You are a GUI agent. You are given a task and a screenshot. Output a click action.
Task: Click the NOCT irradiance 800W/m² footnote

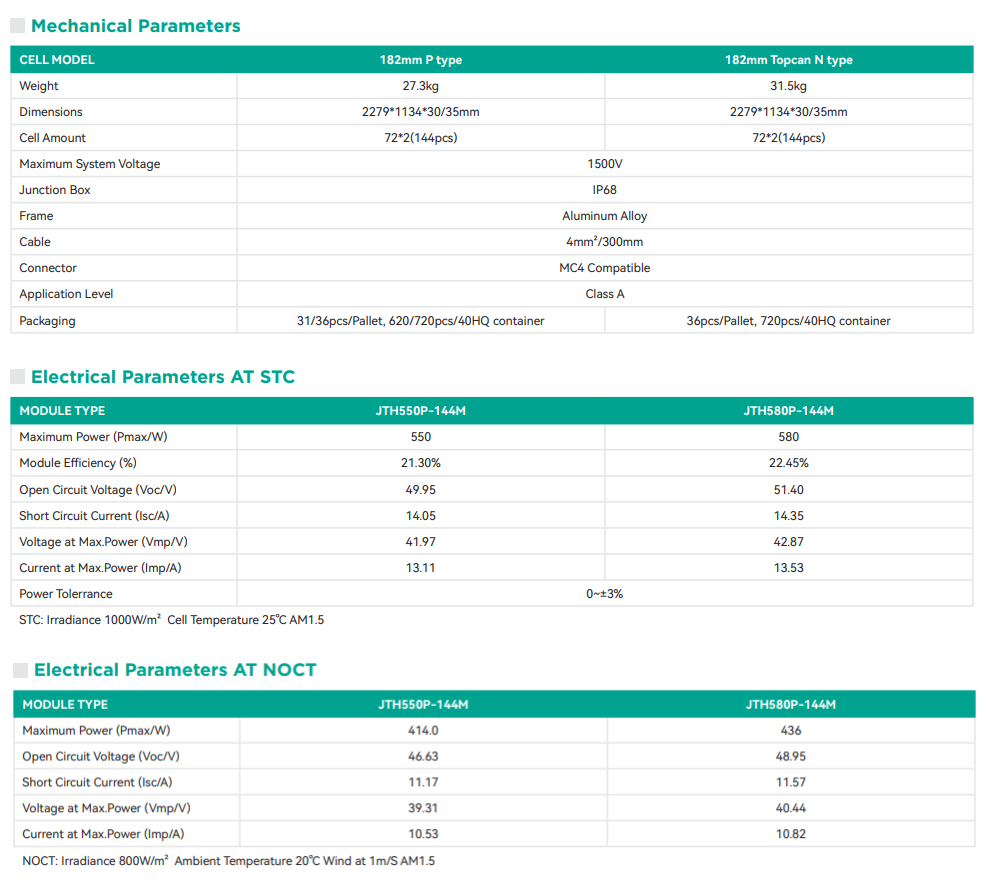click(x=228, y=861)
